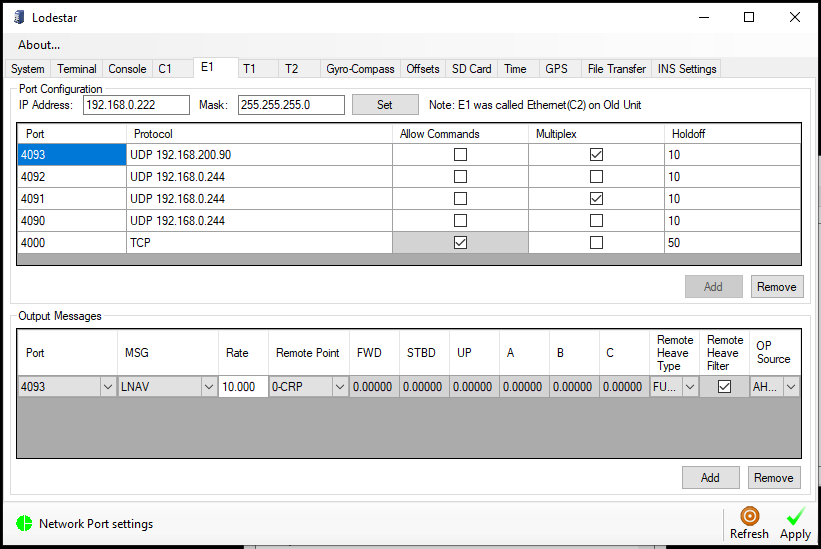Click the Lodestar app icon in title bar
This screenshot has height=549, width=821.
16,17
